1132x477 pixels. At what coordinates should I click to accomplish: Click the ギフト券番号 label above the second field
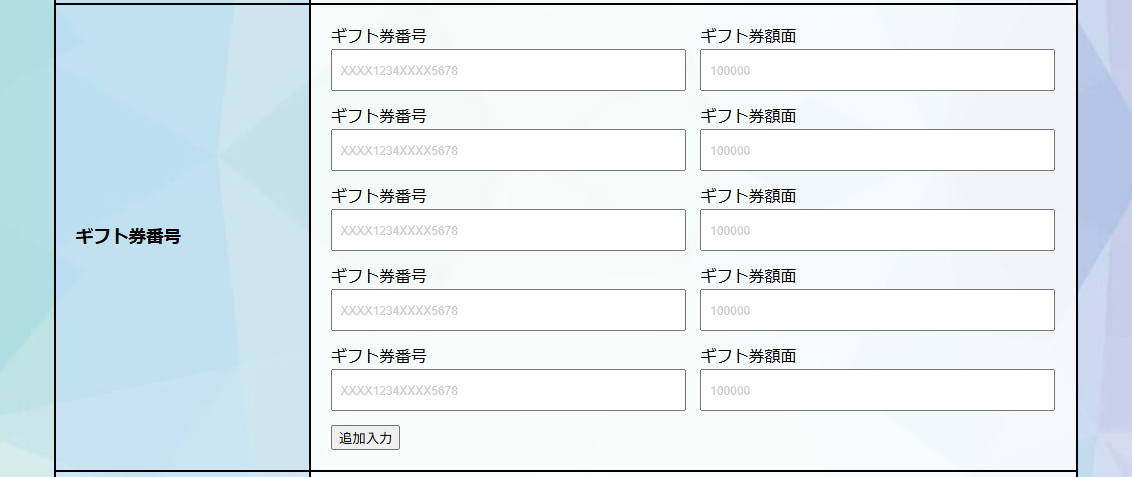click(x=379, y=116)
